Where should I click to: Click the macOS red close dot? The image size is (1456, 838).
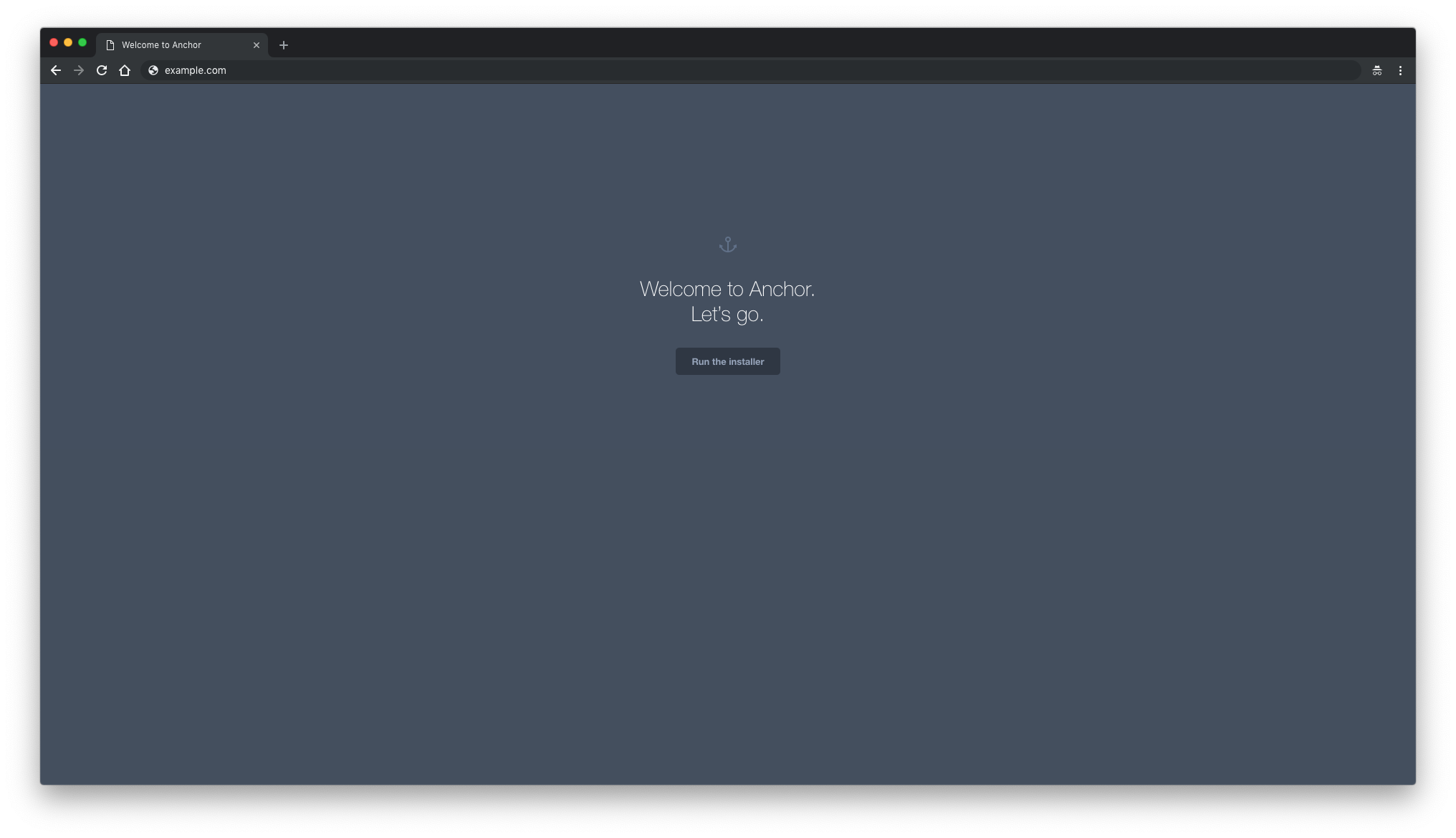pyautogui.click(x=54, y=44)
